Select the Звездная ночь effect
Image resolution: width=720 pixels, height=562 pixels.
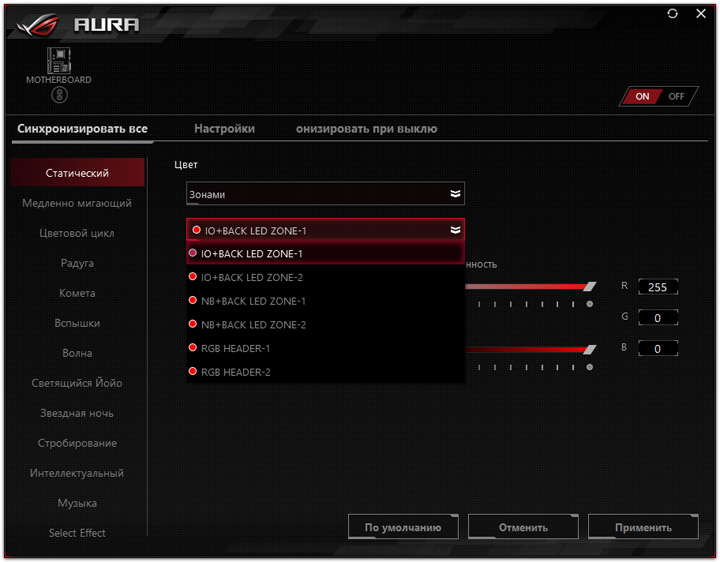[x=77, y=413]
